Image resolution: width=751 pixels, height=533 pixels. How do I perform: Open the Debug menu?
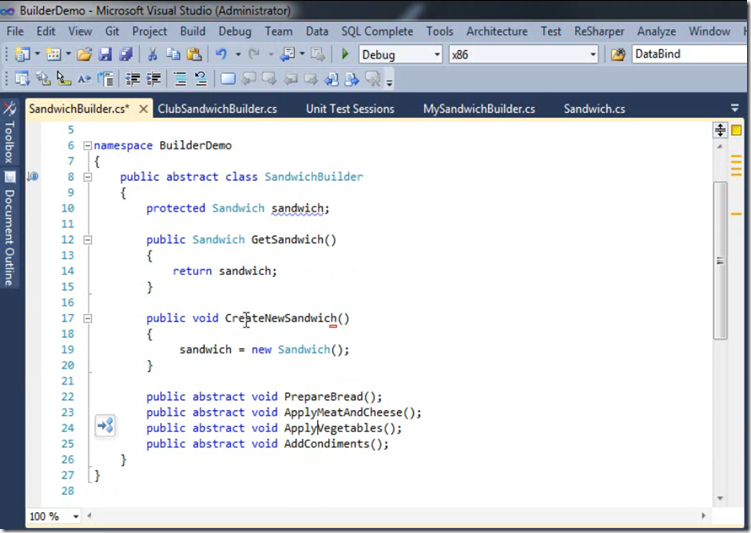pyautogui.click(x=235, y=31)
